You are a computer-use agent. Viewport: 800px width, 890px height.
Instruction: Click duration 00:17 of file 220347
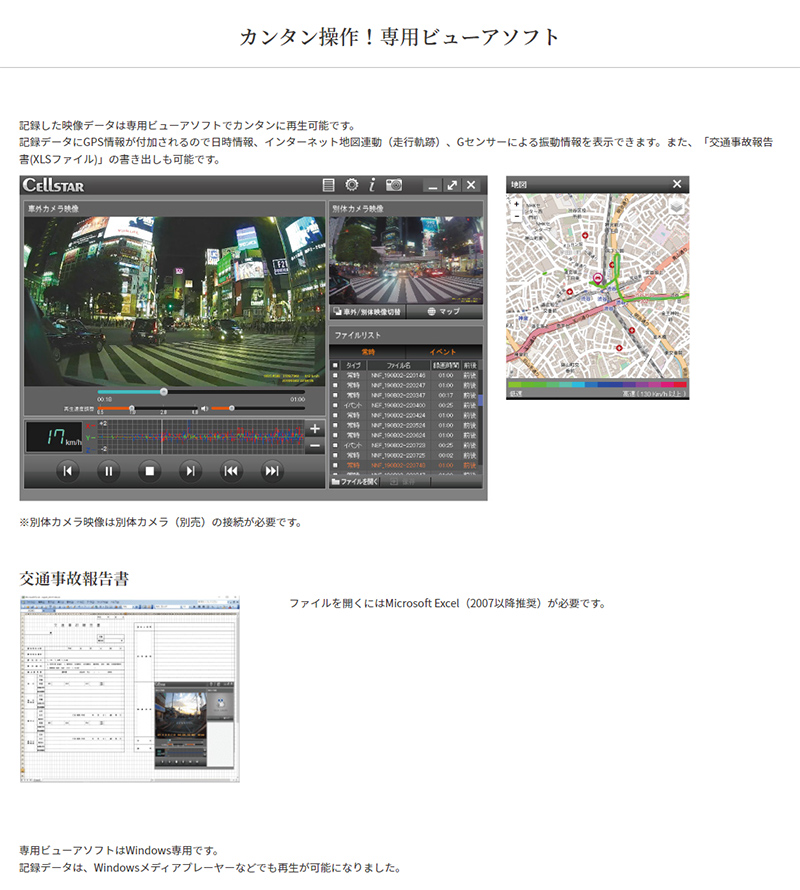[x=446, y=395]
